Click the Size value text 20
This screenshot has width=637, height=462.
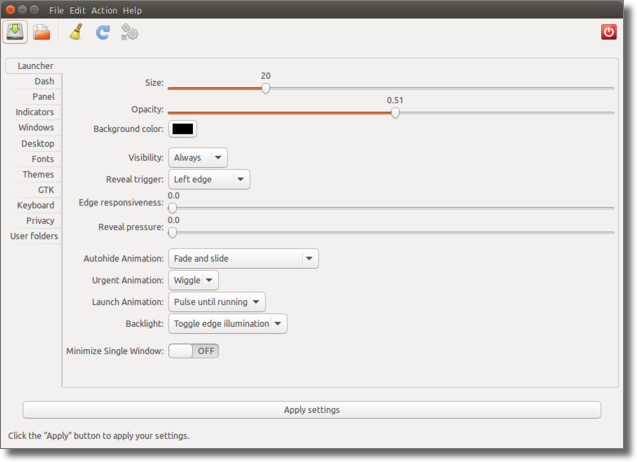[266, 76]
